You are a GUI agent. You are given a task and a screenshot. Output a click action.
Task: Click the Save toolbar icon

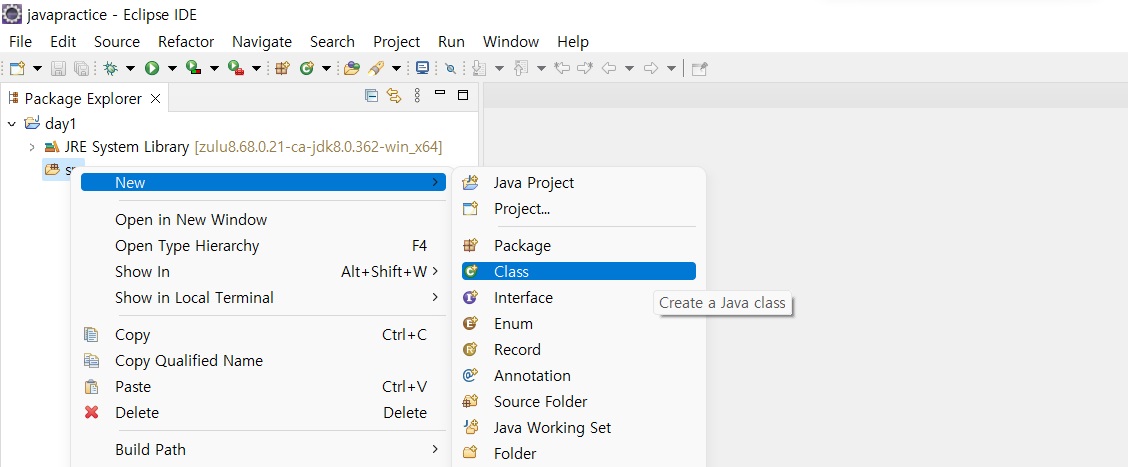pyautogui.click(x=59, y=68)
